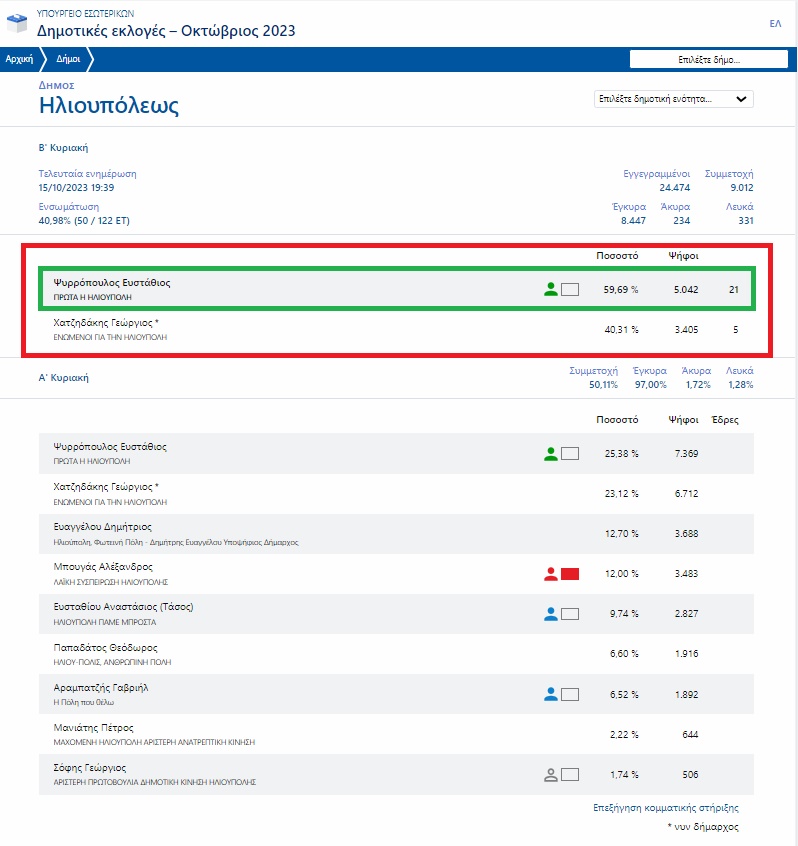Click green person icon in A' Κυριακή Ψυρρόπουλος row
This screenshot has width=798, height=846.
point(551,454)
